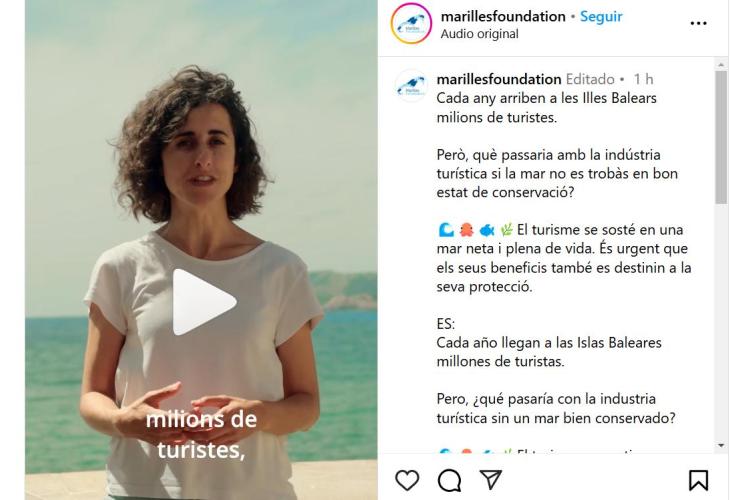Open marillesfoundation username in the caption

click(499, 79)
